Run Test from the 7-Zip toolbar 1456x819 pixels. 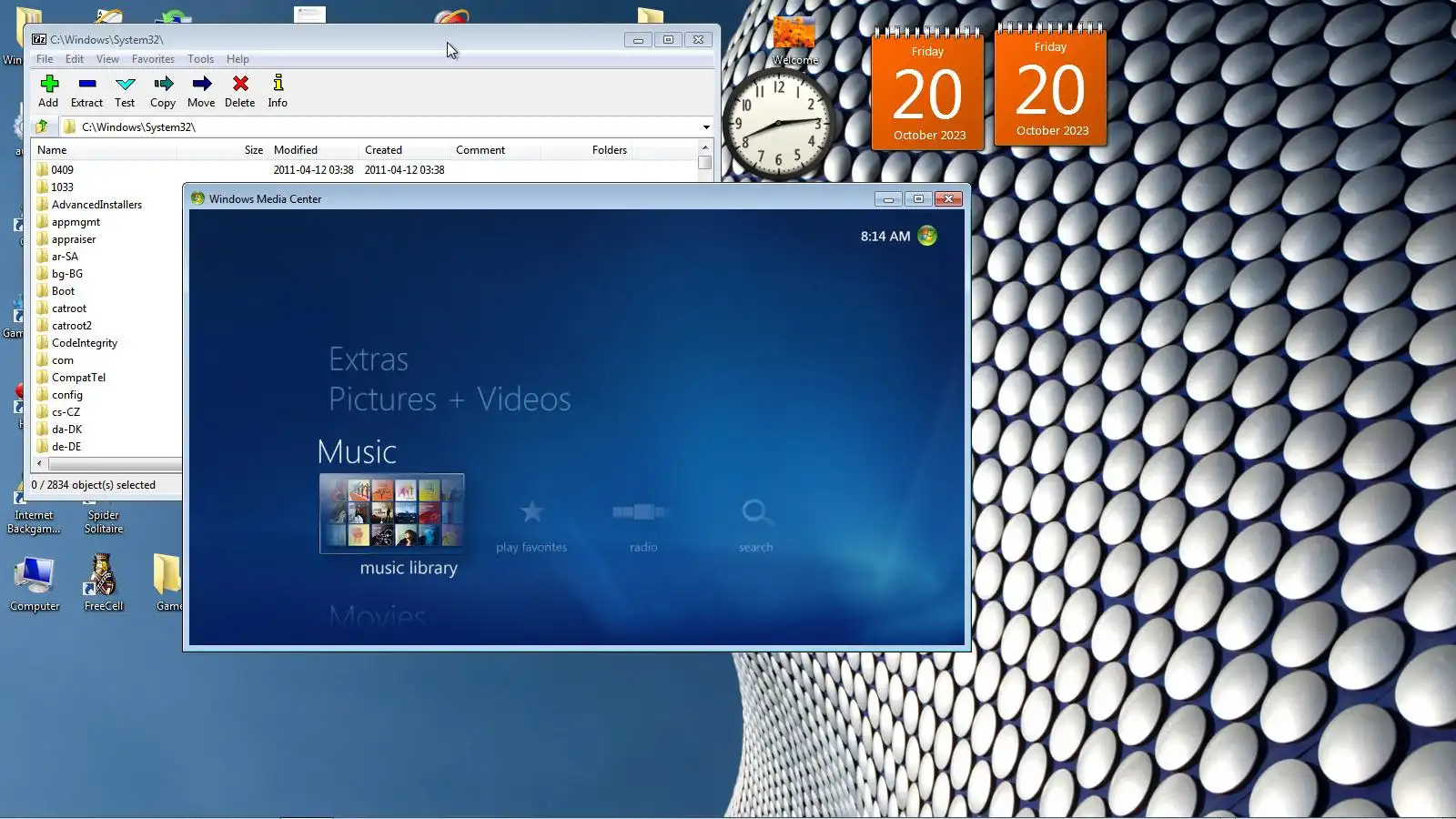point(125,91)
